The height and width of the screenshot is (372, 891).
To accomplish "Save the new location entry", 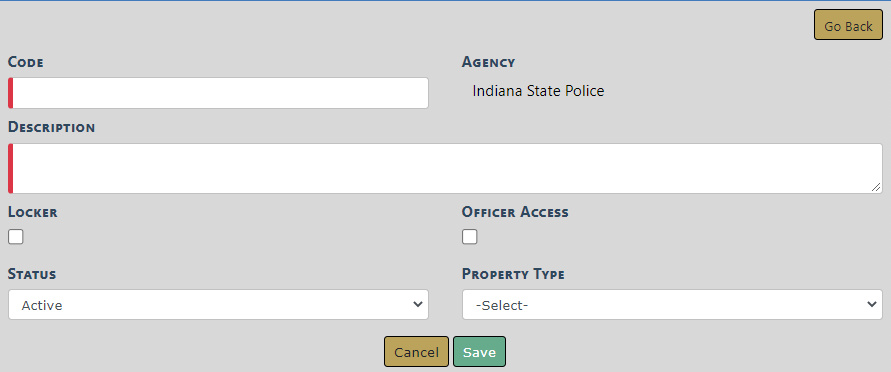I will click(479, 352).
